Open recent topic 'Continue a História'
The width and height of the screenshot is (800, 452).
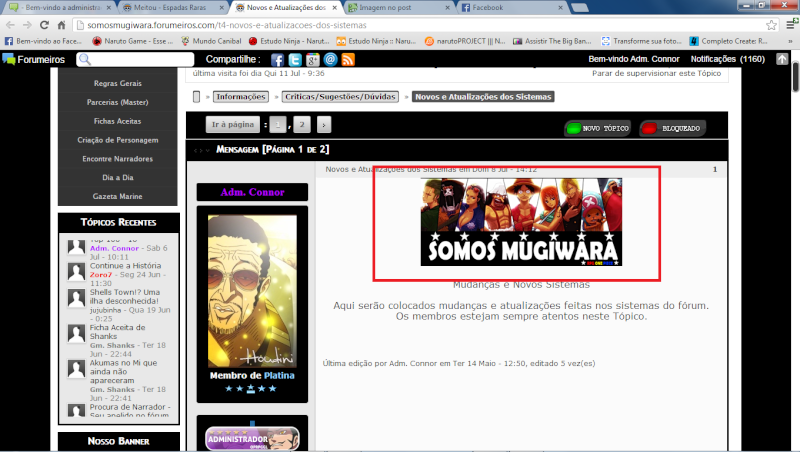[x=126, y=266]
